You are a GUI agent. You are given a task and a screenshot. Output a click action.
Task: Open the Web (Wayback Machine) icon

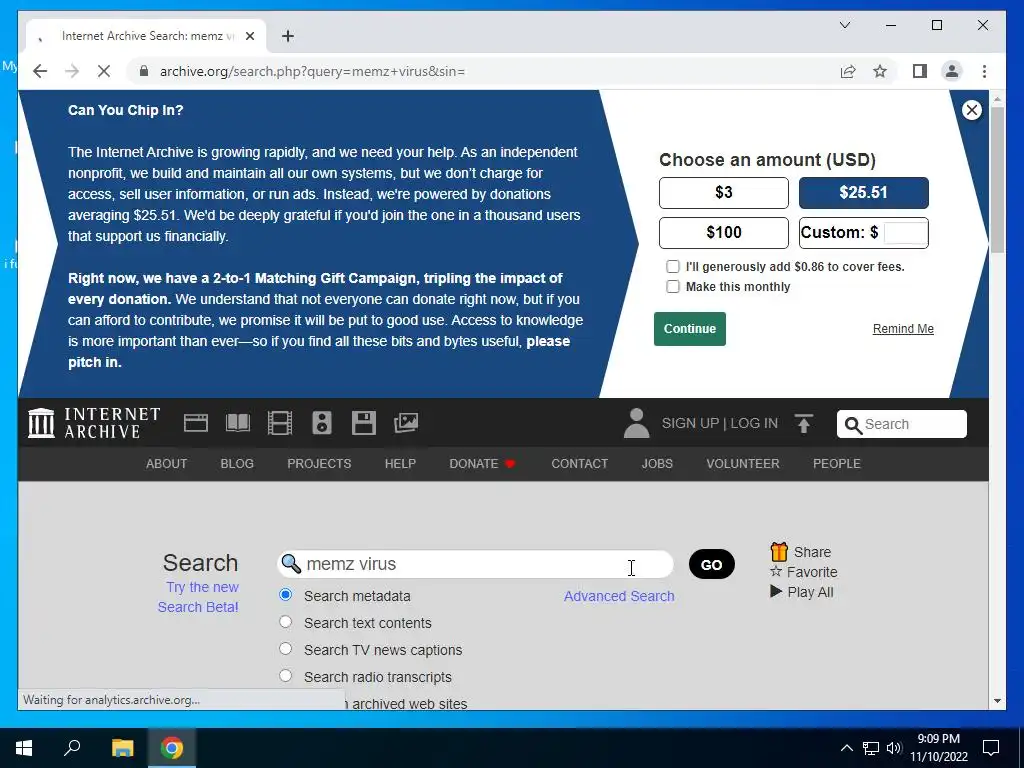(195, 423)
